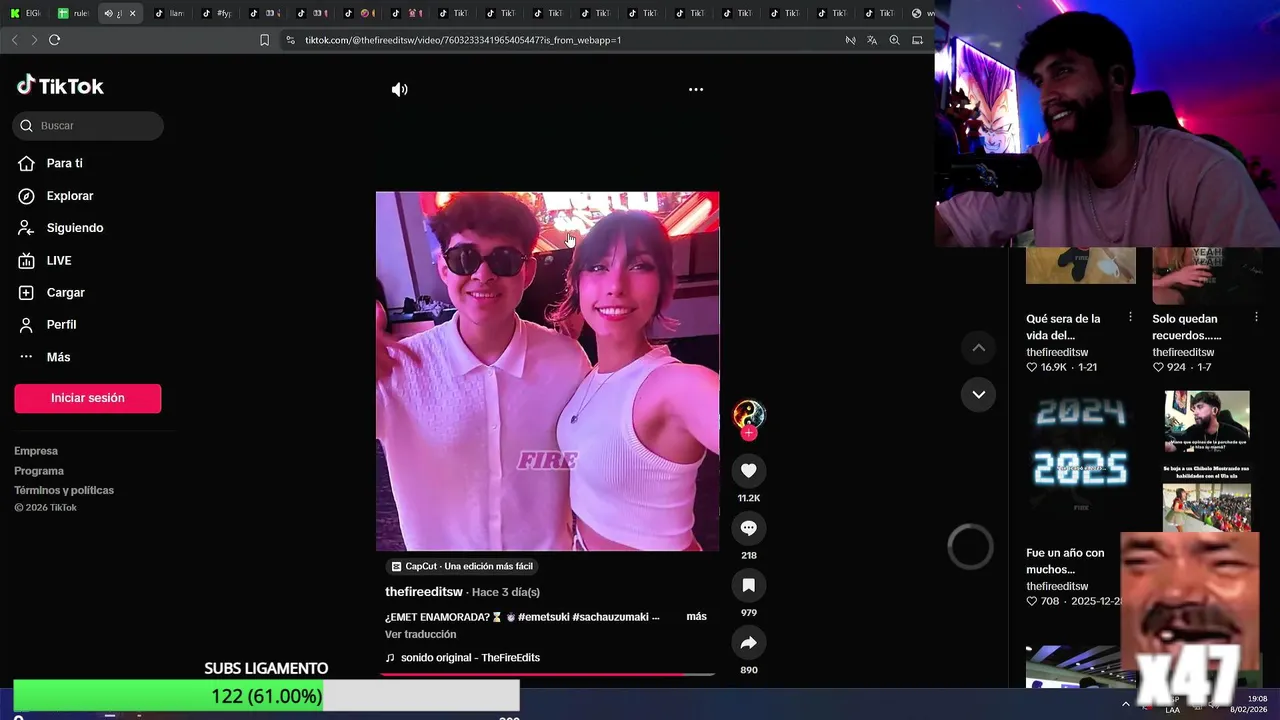Bookmark the page in the address bar
Screen dimensions: 1280x720
(264, 40)
